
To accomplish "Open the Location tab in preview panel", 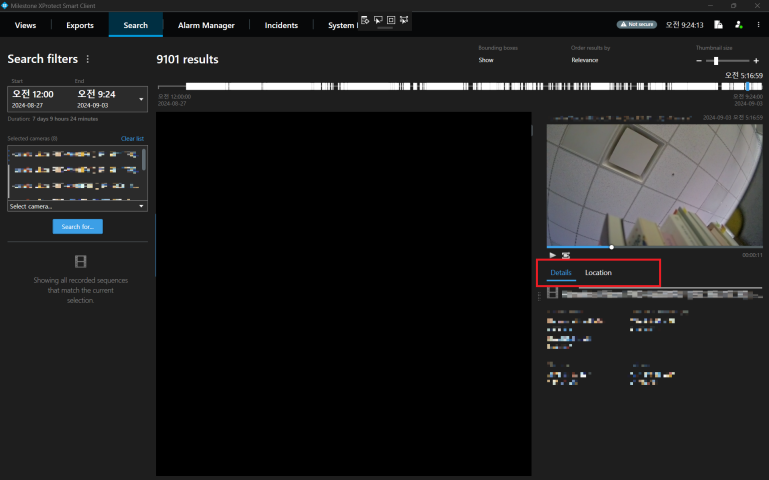I will [x=598, y=273].
